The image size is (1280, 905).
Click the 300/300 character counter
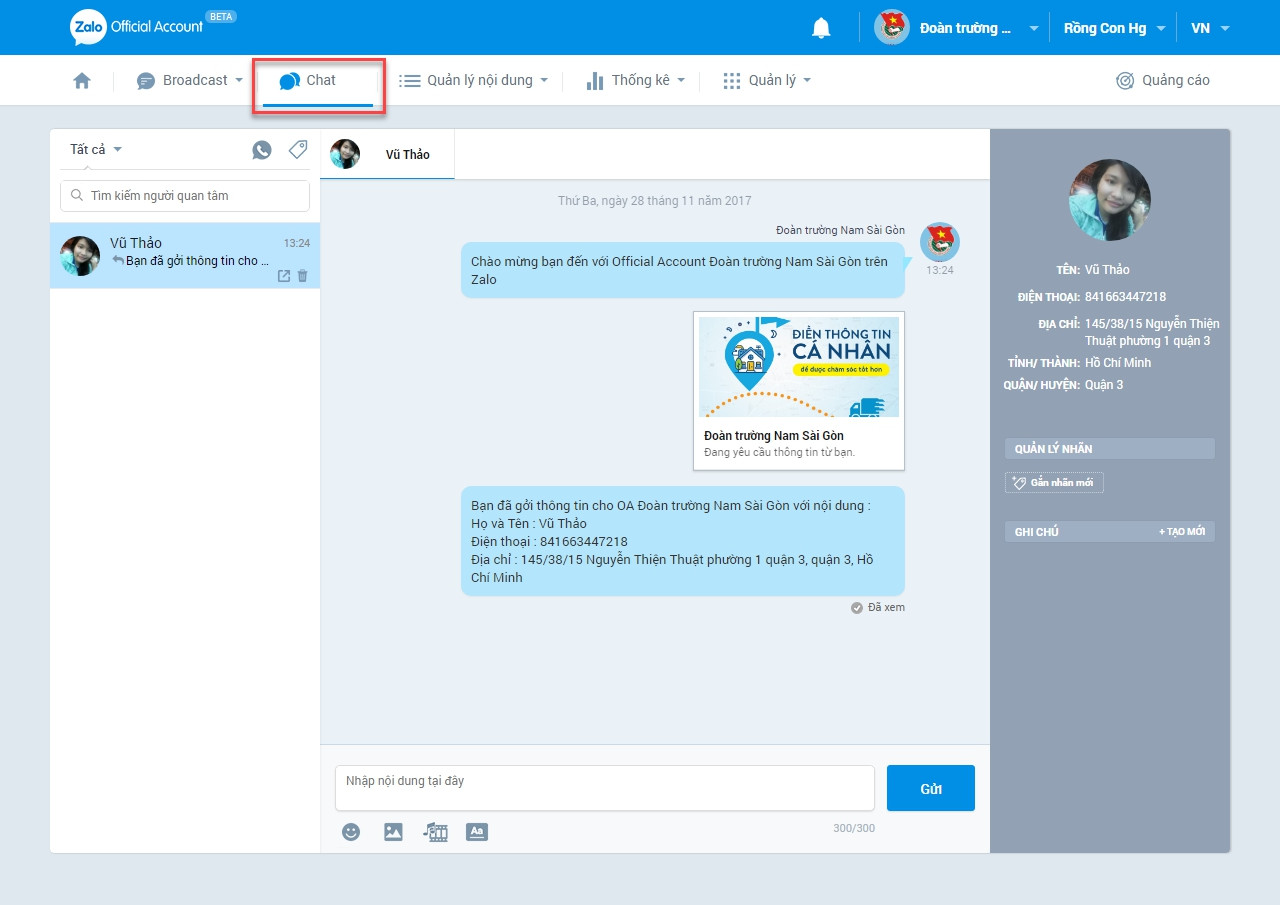[x=854, y=828]
